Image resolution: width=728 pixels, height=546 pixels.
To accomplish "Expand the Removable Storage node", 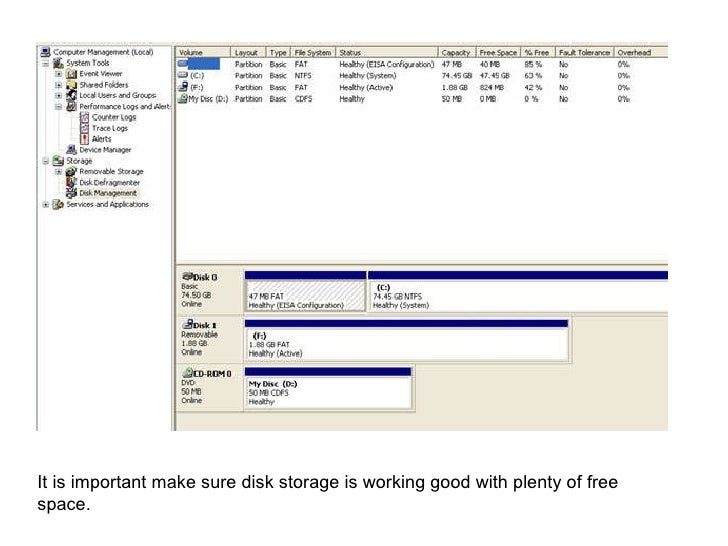I will point(58,171).
